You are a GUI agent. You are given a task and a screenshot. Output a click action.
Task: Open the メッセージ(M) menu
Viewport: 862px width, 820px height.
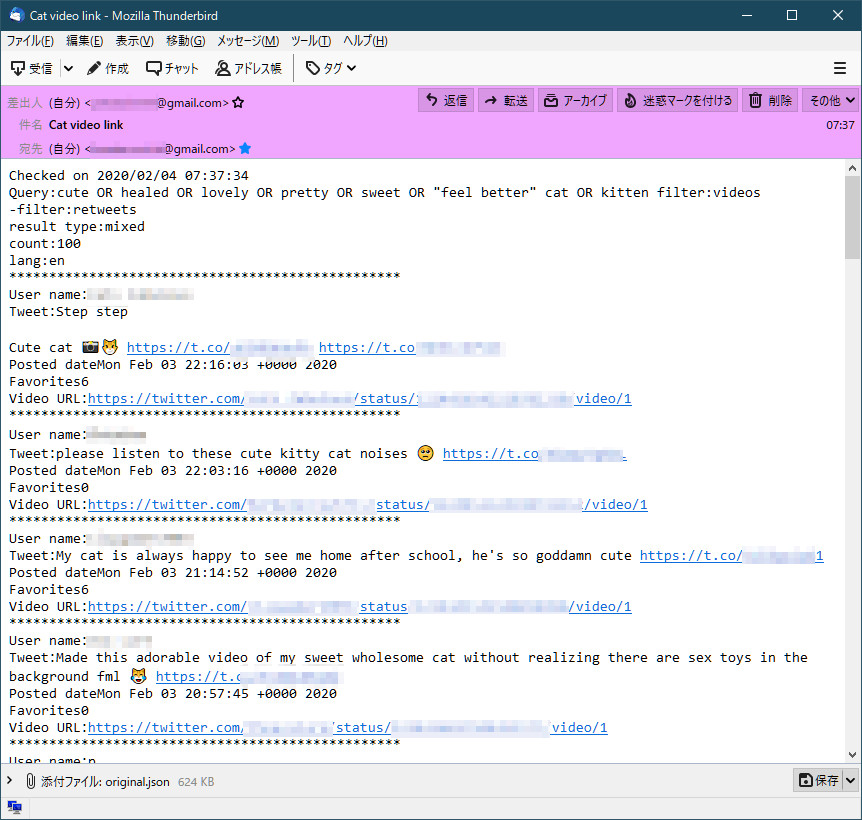[248, 41]
